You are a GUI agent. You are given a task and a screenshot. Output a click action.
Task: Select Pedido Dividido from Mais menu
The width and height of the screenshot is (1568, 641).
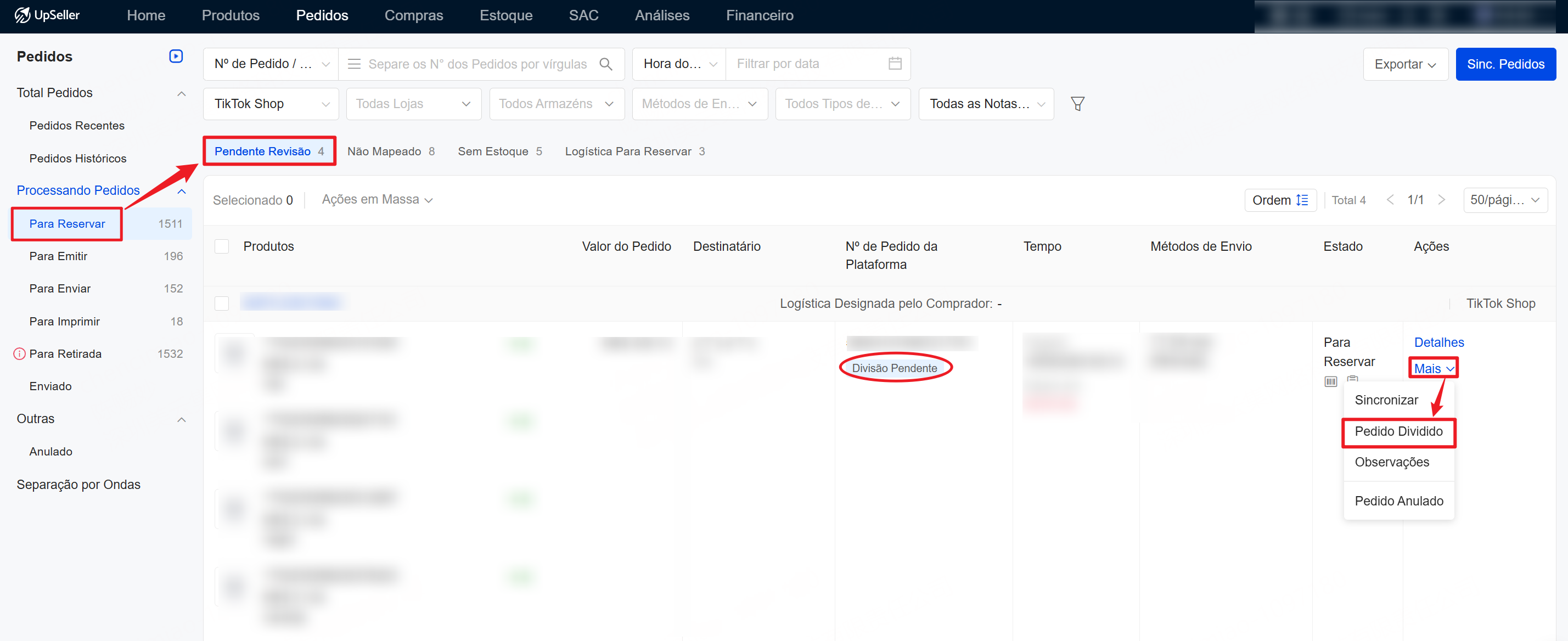click(x=1398, y=431)
